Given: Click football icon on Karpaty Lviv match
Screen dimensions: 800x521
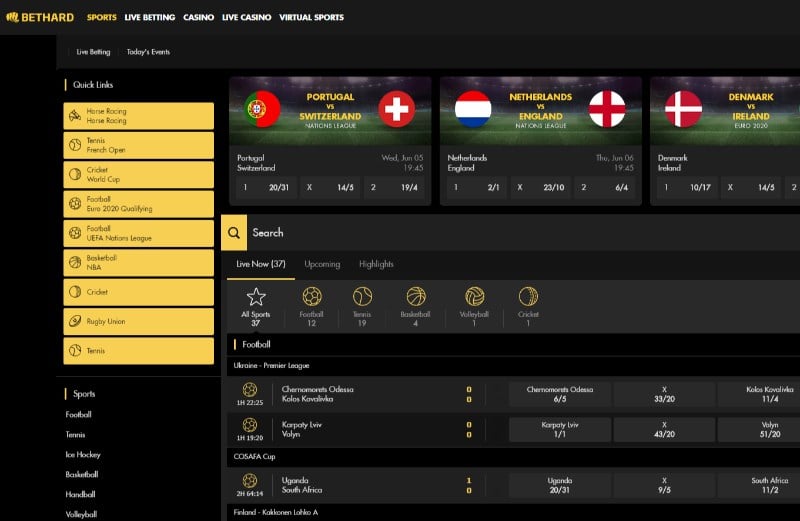Looking at the screenshot, I should click(249, 425).
